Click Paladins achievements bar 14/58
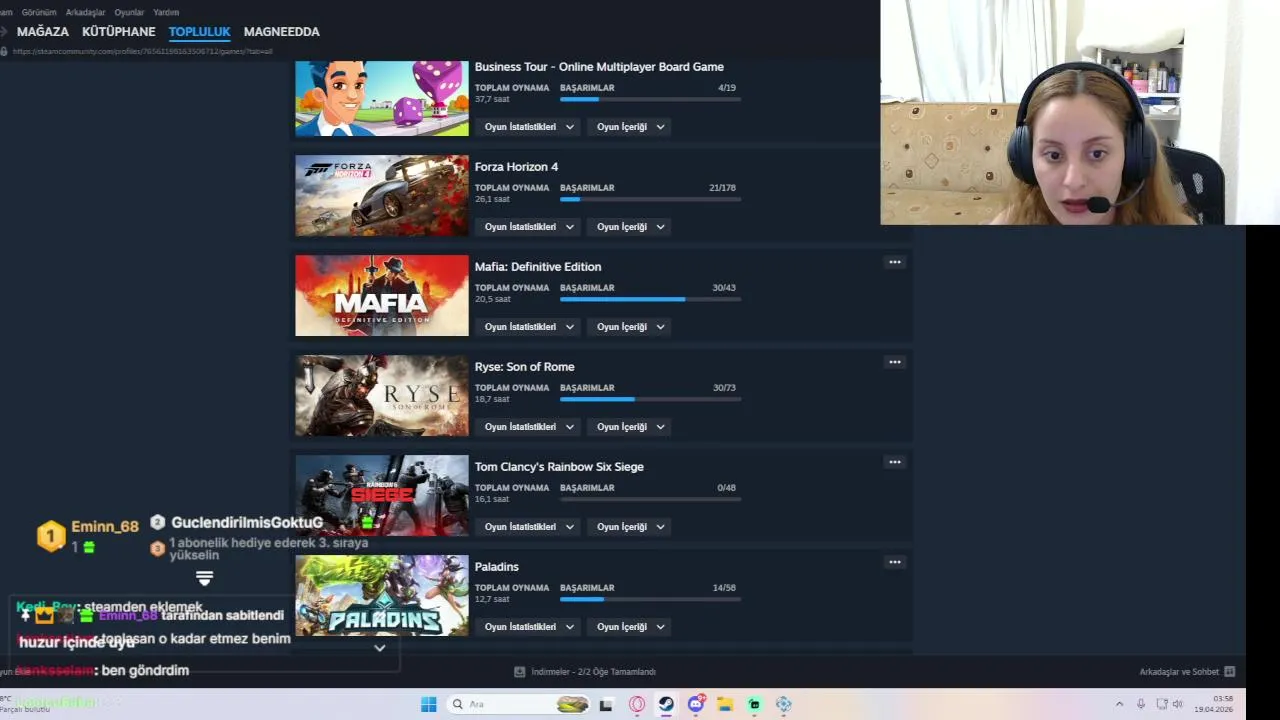The height and width of the screenshot is (720, 1280). 650,599
